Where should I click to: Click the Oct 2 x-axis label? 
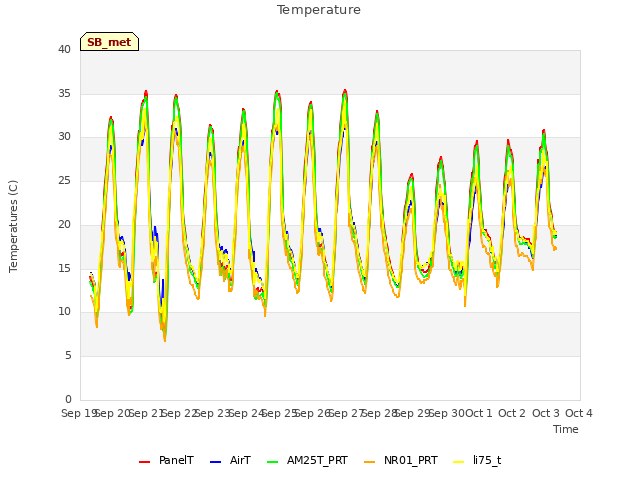512,413
